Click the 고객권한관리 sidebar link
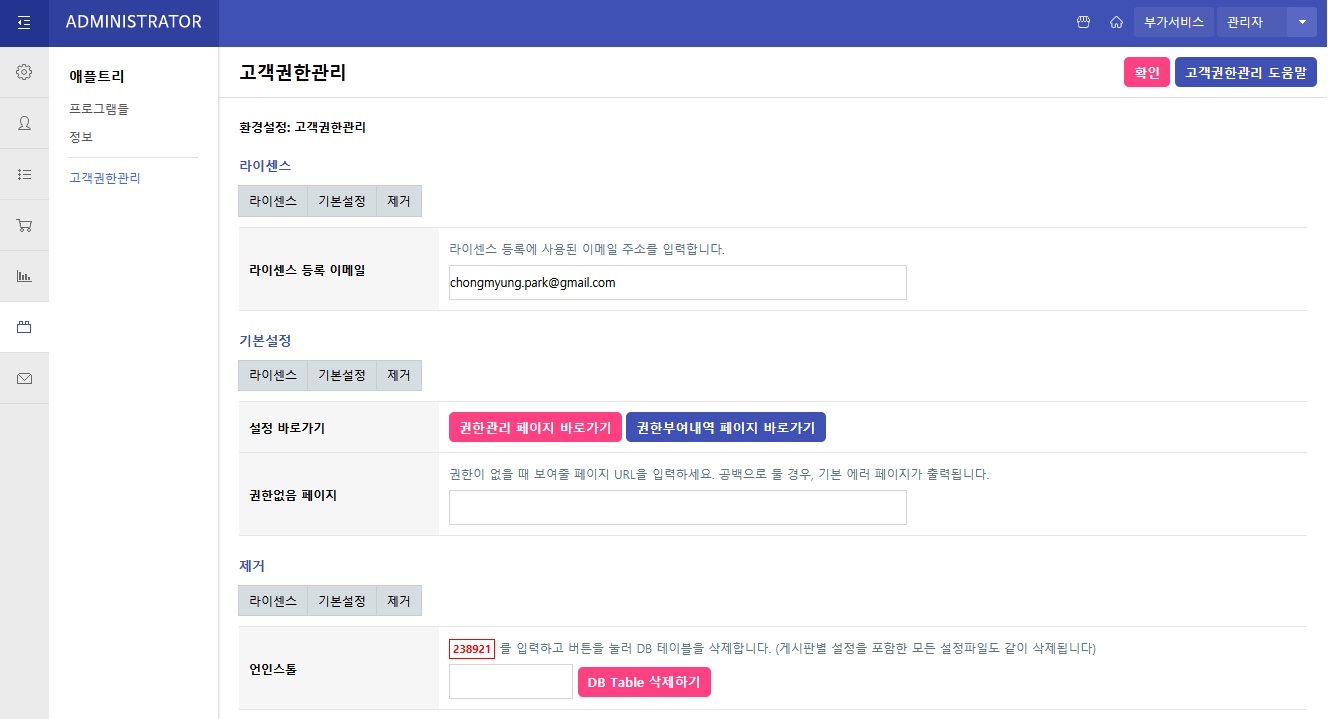The width and height of the screenshot is (1328, 719). point(105,177)
